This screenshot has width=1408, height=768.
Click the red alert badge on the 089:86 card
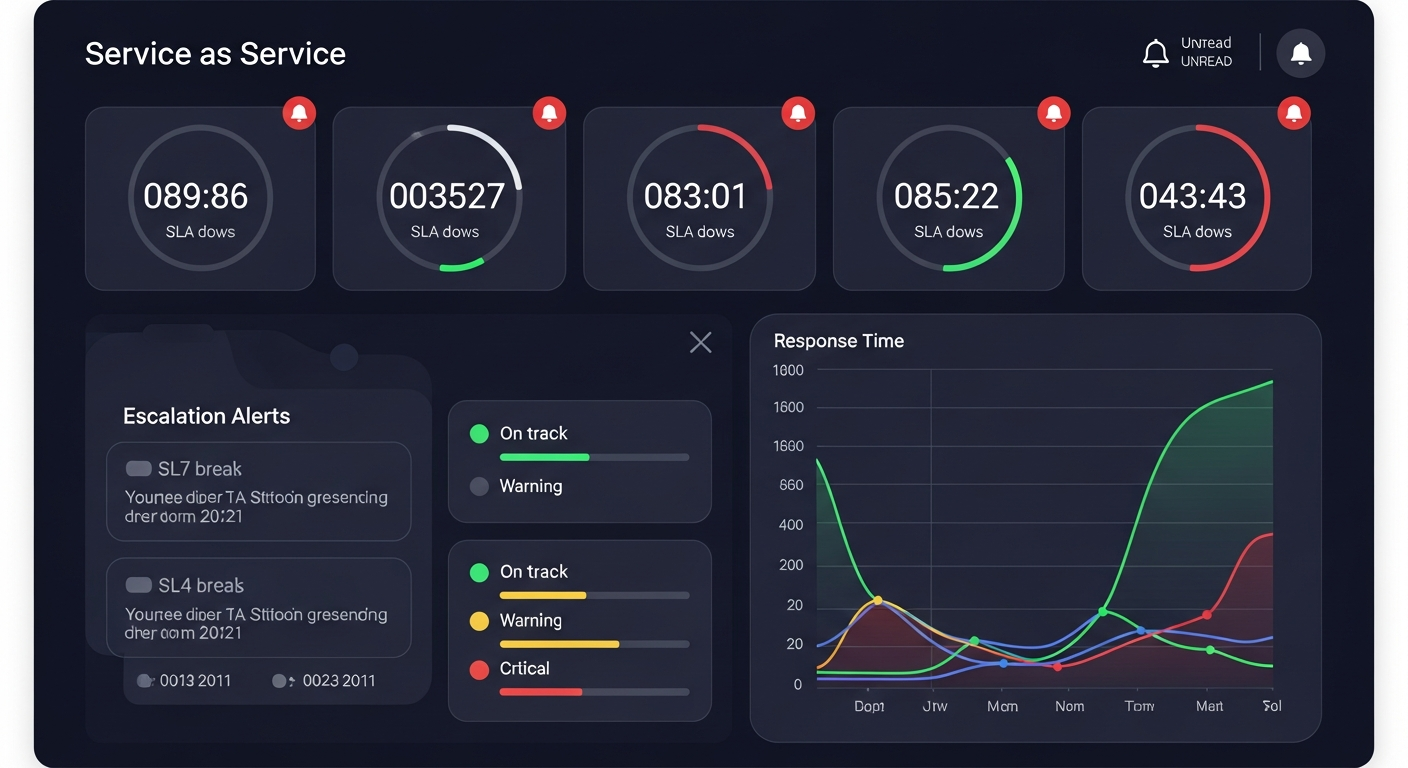[299, 113]
